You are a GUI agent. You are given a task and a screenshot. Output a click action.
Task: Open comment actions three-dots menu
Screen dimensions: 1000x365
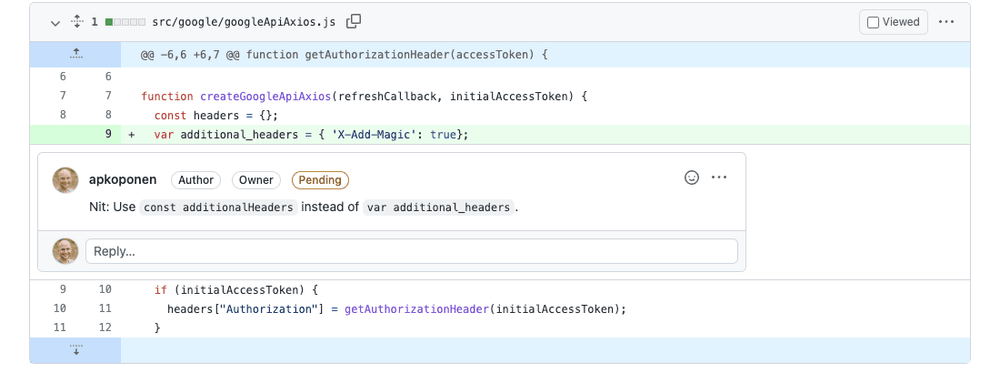coord(719,177)
